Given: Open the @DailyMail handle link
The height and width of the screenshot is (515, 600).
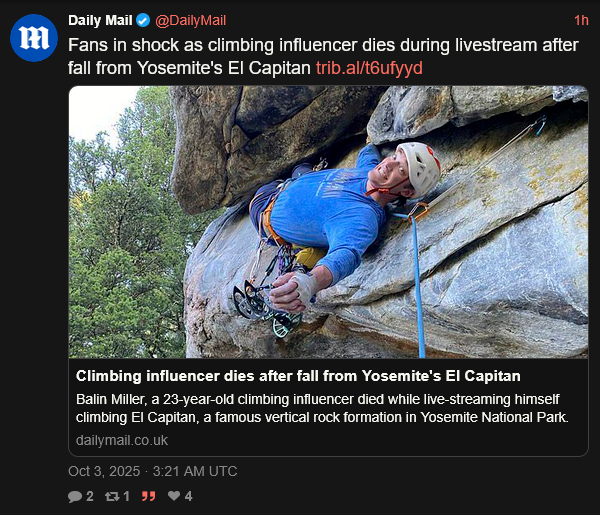Looking at the screenshot, I should (190, 20).
